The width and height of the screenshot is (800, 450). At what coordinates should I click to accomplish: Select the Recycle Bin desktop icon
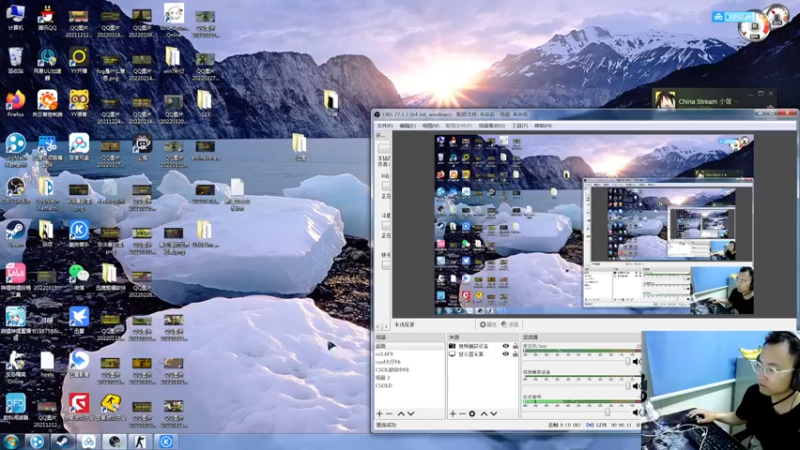point(16,60)
